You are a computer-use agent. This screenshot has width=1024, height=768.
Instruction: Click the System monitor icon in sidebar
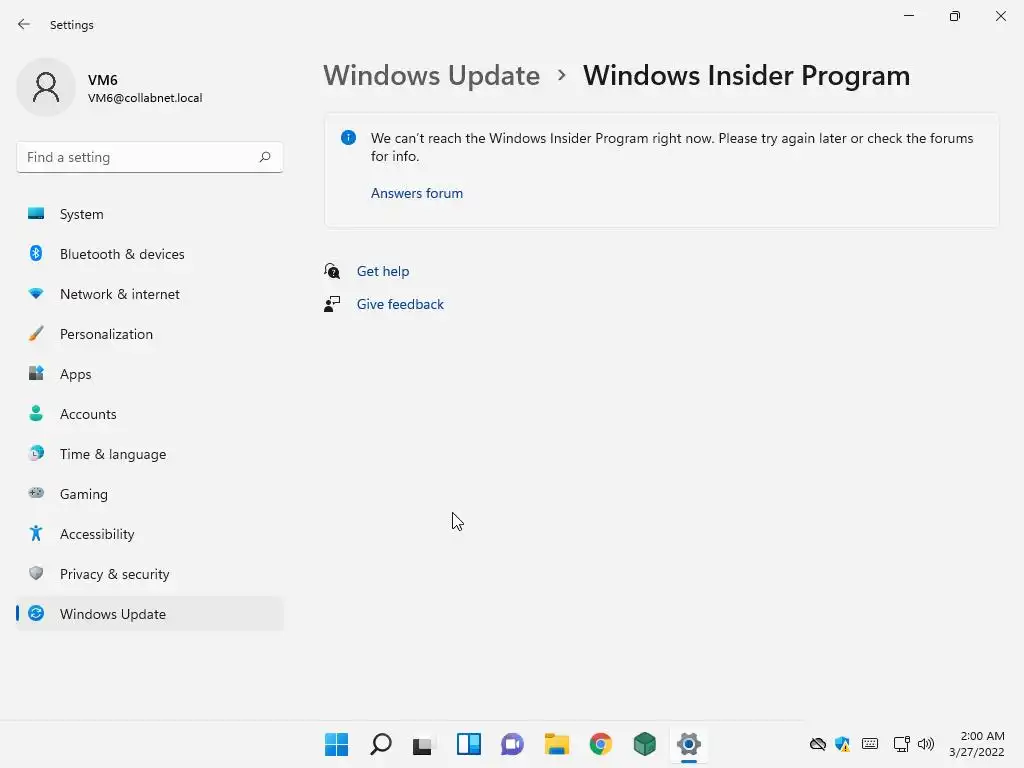(36, 214)
